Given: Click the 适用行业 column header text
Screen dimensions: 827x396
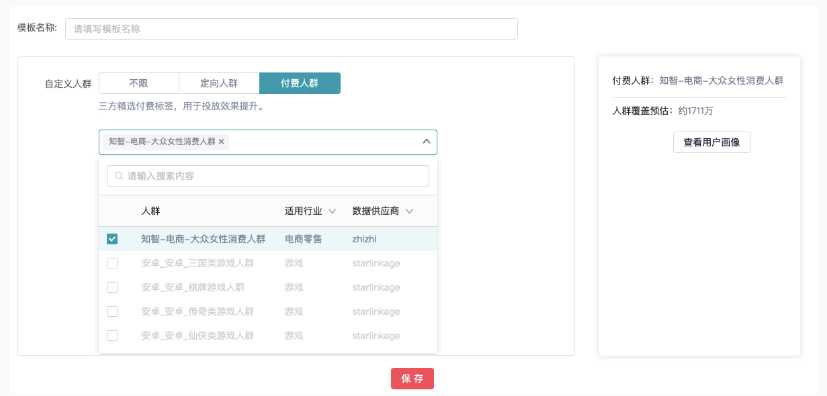Looking at the screenshot, I should [303, 211].
